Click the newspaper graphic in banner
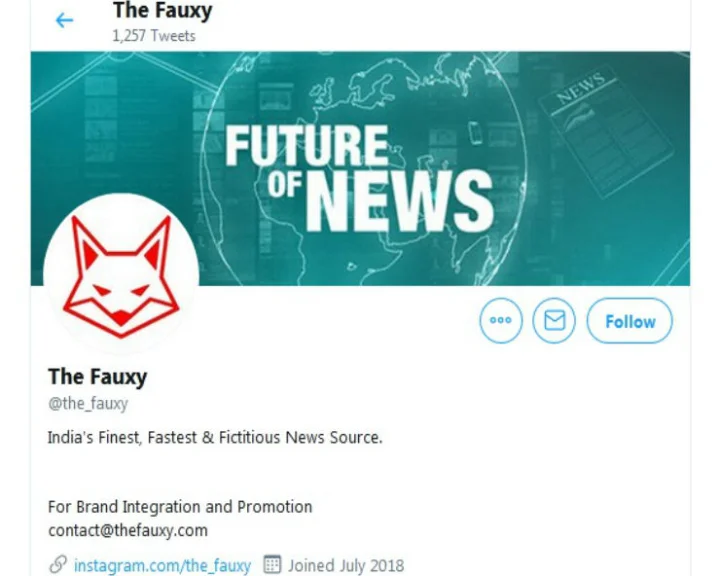 pos(605,133)
